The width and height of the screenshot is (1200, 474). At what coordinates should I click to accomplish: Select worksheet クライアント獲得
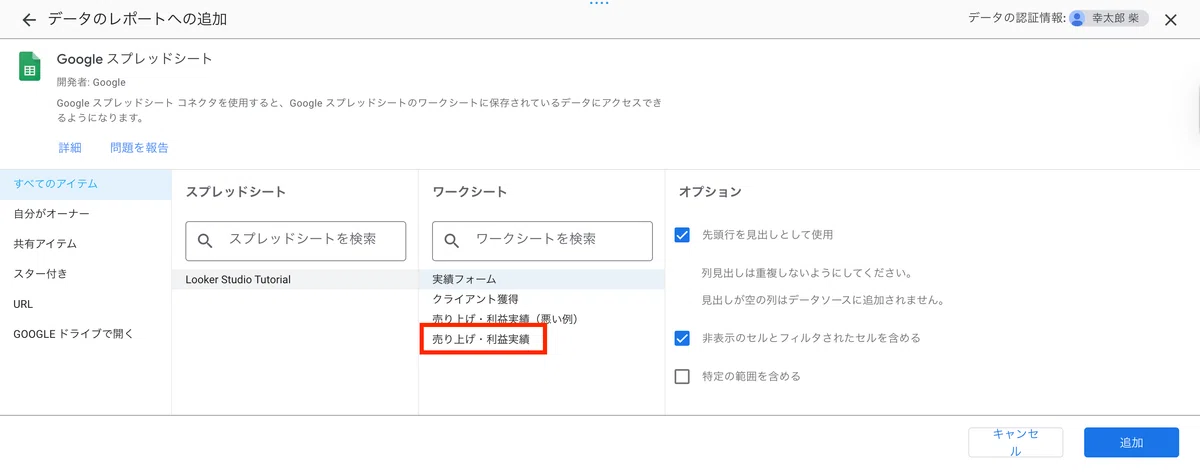[542, 299]
